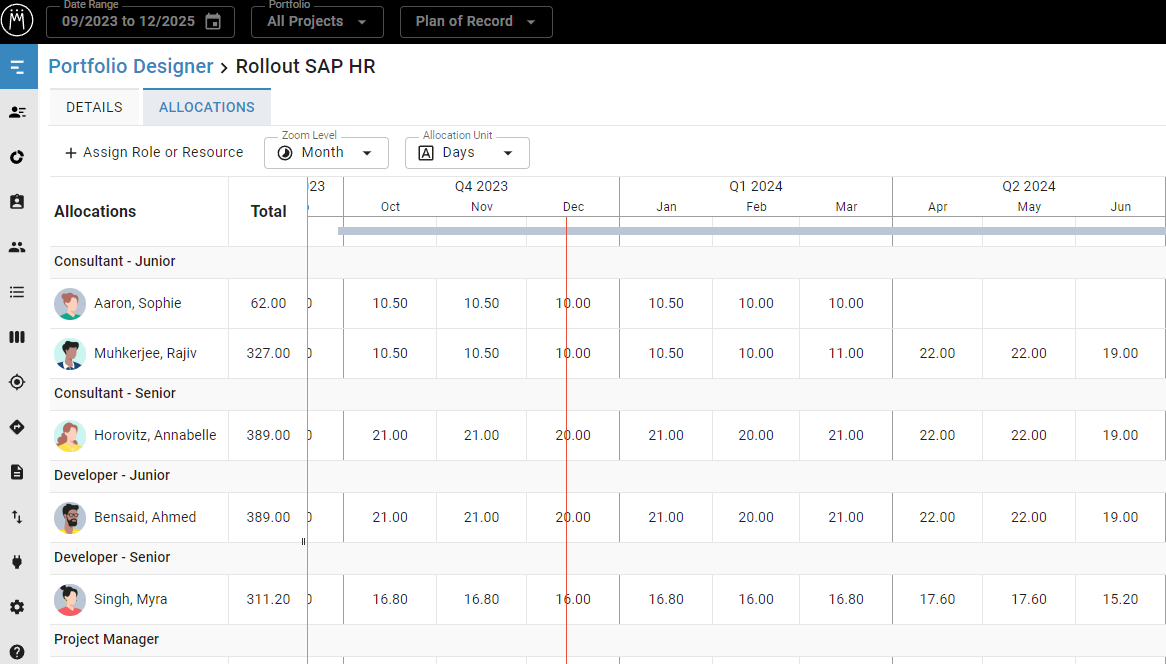The width and height of the screenshot is (1166, 664).
Task: Open the bulleted list sidebar icon
Action: click(x=17, y=292)
